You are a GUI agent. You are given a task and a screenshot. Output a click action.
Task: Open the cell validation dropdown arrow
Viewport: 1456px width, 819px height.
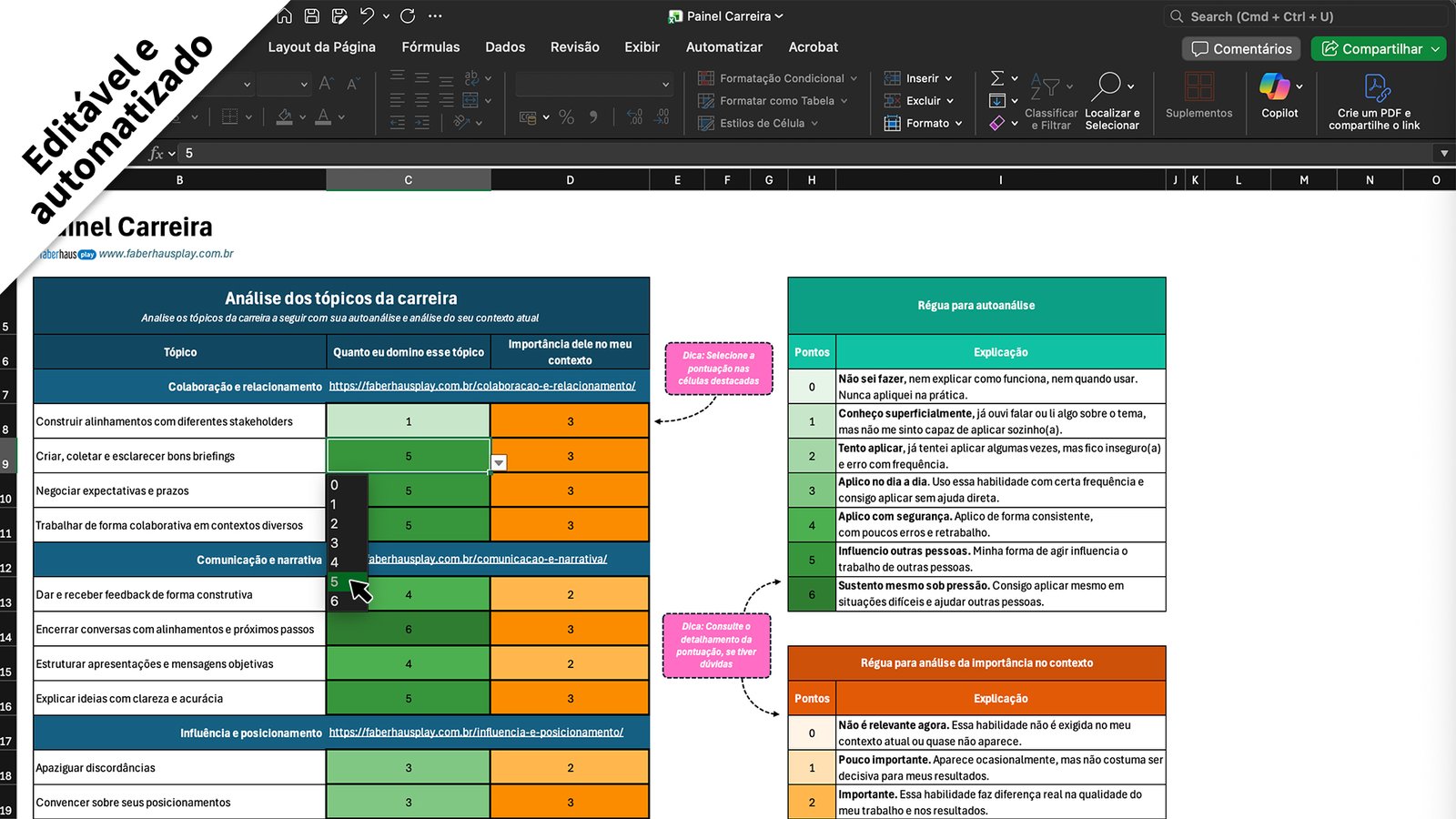(x=499, y=463)
